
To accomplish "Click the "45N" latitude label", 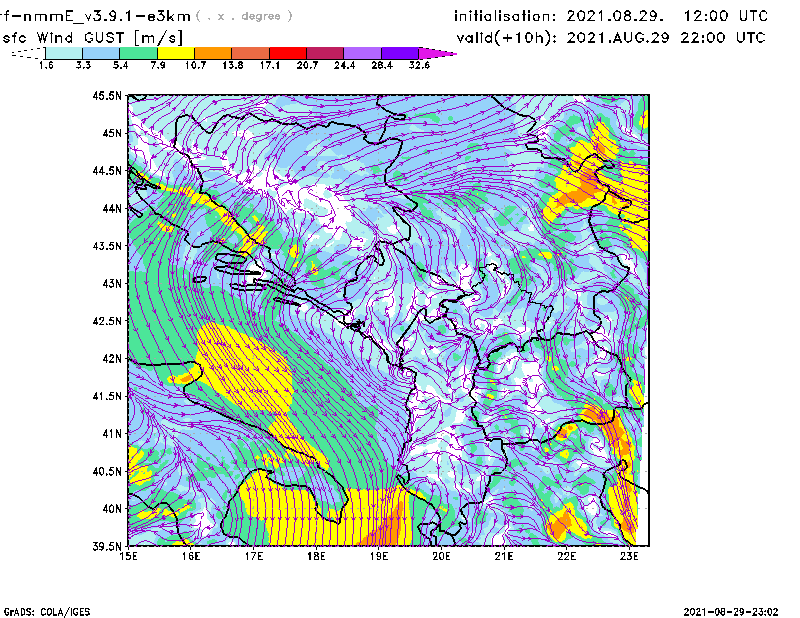I will (x=112, y=133).
